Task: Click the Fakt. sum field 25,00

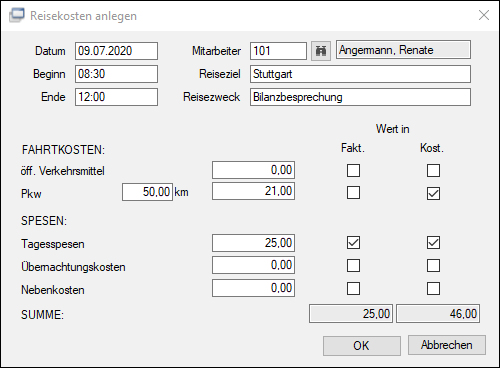Action: (x=351, y=313)
